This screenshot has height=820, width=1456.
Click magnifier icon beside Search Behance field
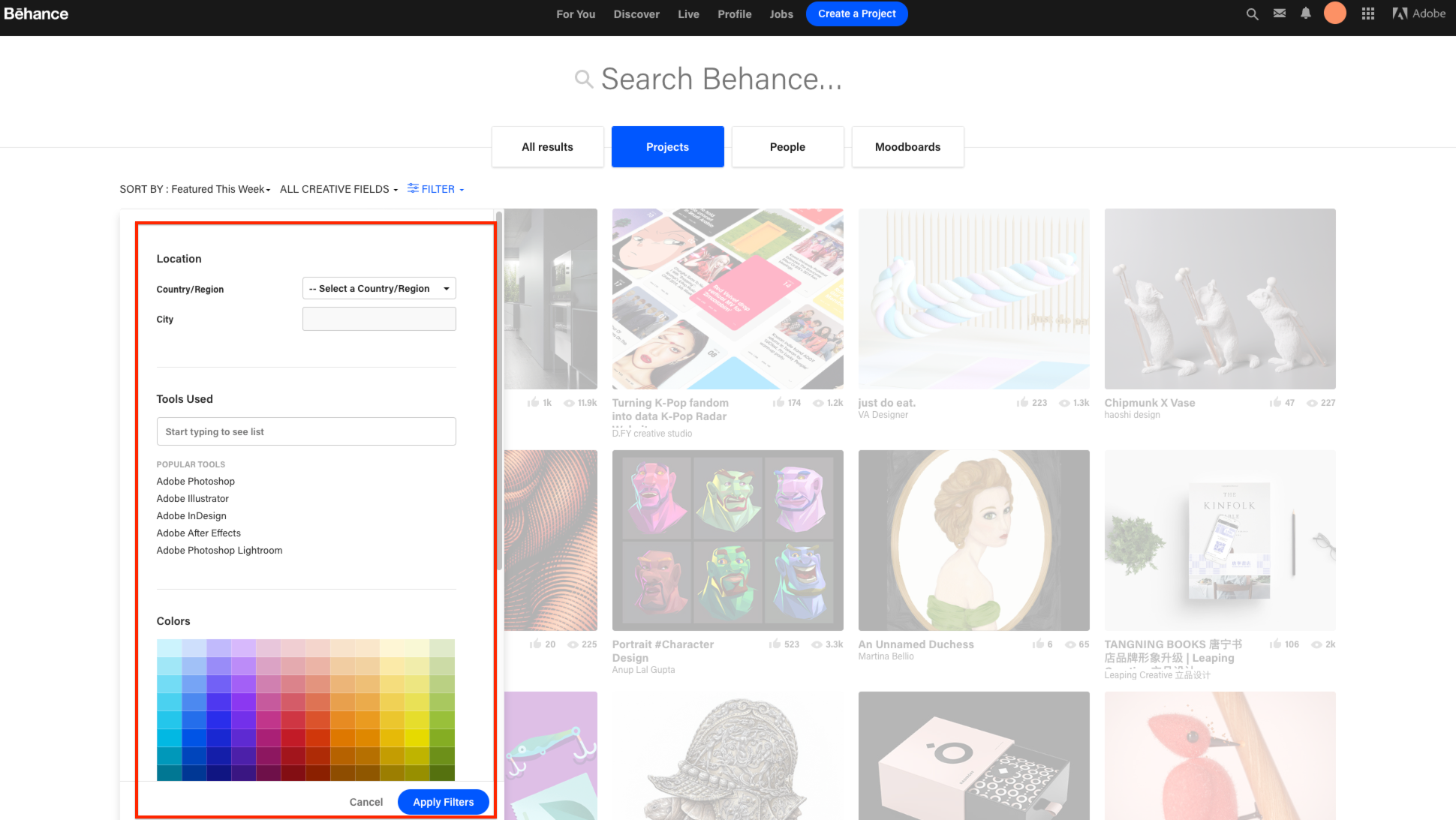[583, 78]
